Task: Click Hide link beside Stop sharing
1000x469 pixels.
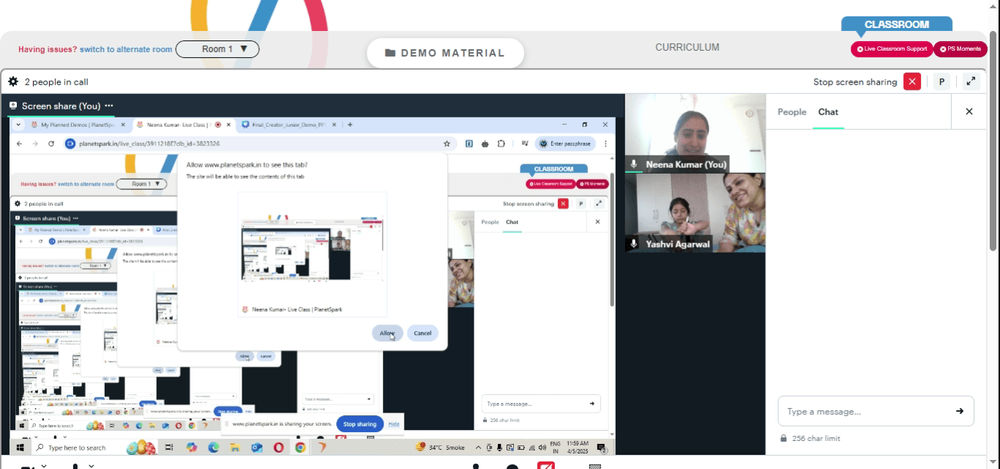Action: (394, 424)
